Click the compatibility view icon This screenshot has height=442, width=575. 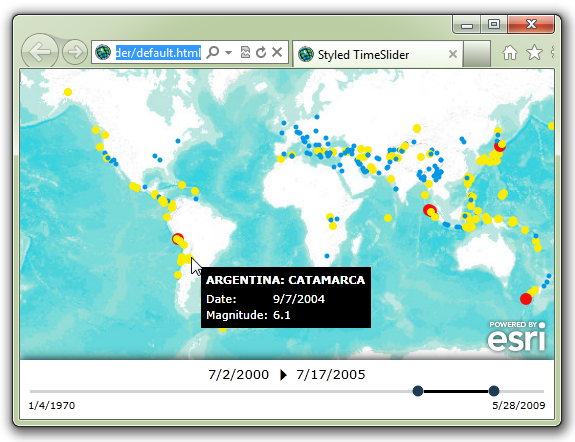click(245, 52)
